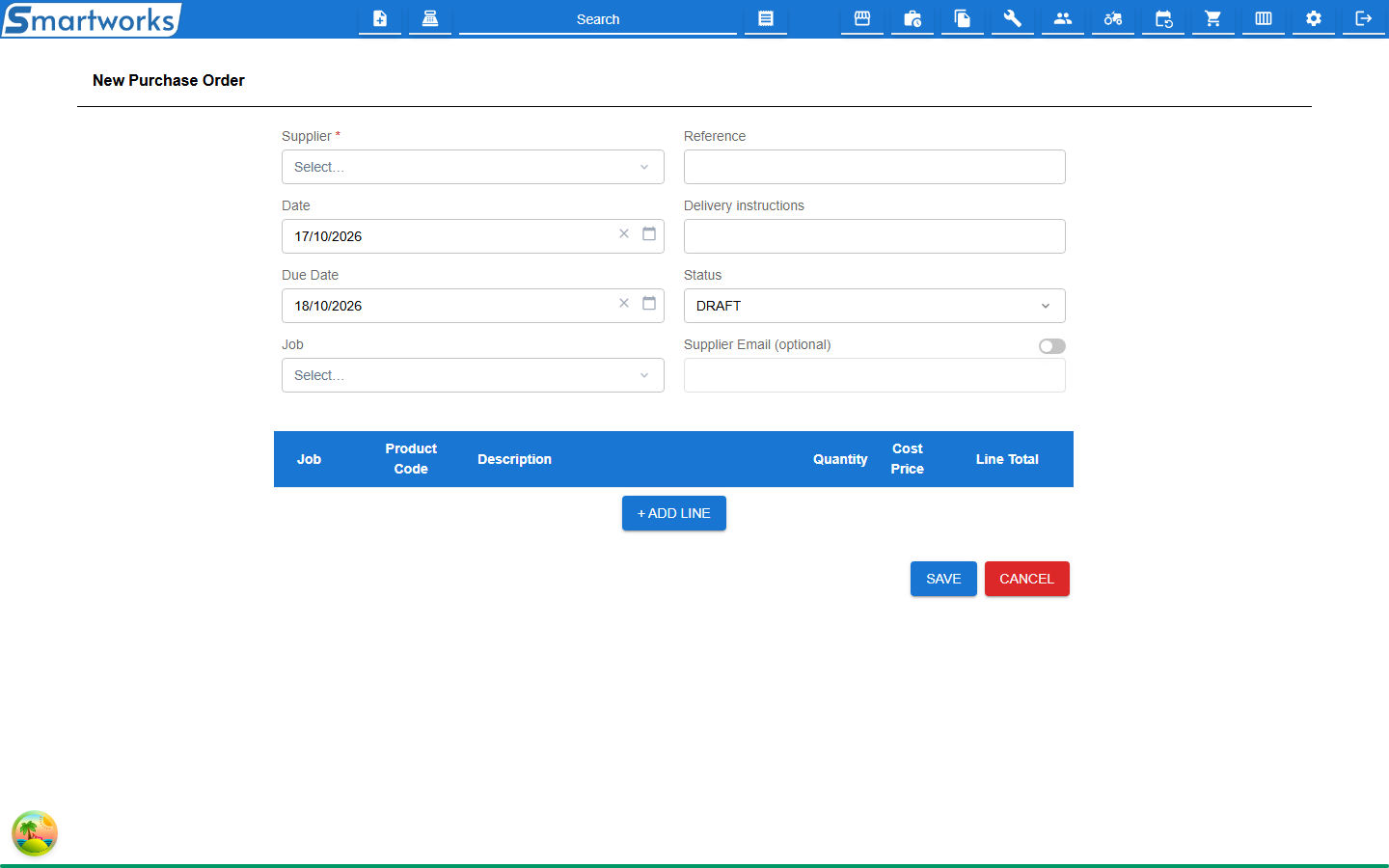This screenshot has width=1389, height=868.
Task: Open the Job select dropdown
Action: [473, 375]
